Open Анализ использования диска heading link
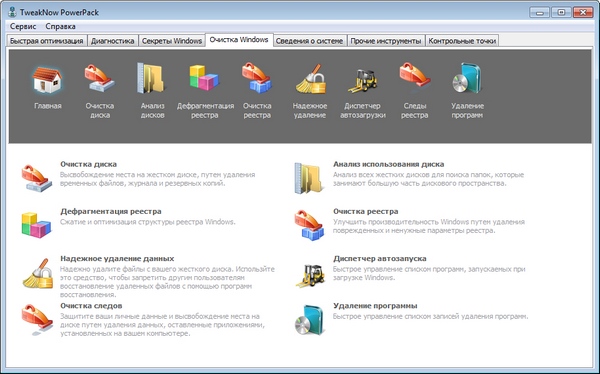The height and width of the screenshot is (374, 600). pos(388,164)
